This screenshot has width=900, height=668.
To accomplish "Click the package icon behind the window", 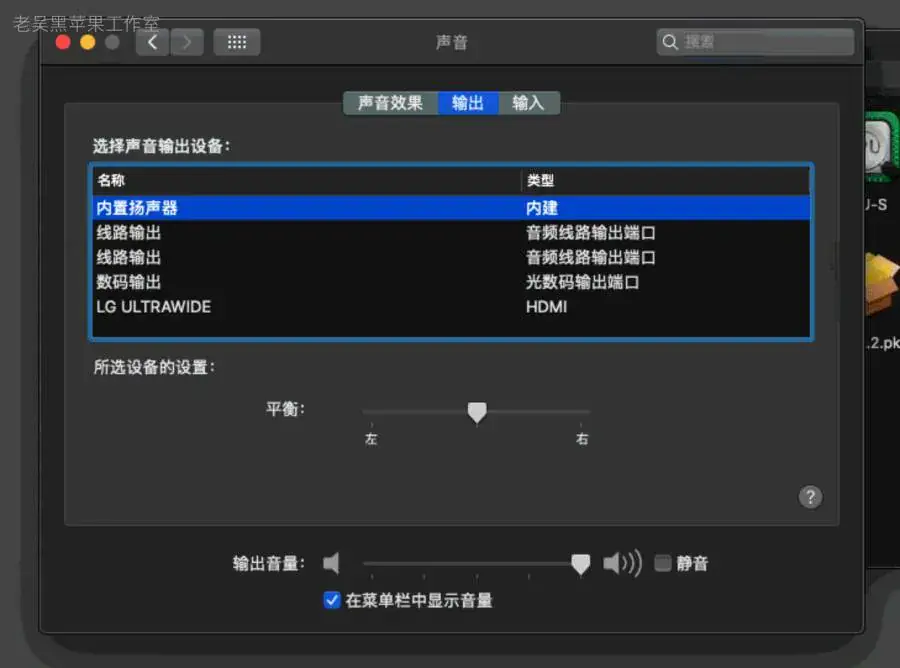I will 882,283.
